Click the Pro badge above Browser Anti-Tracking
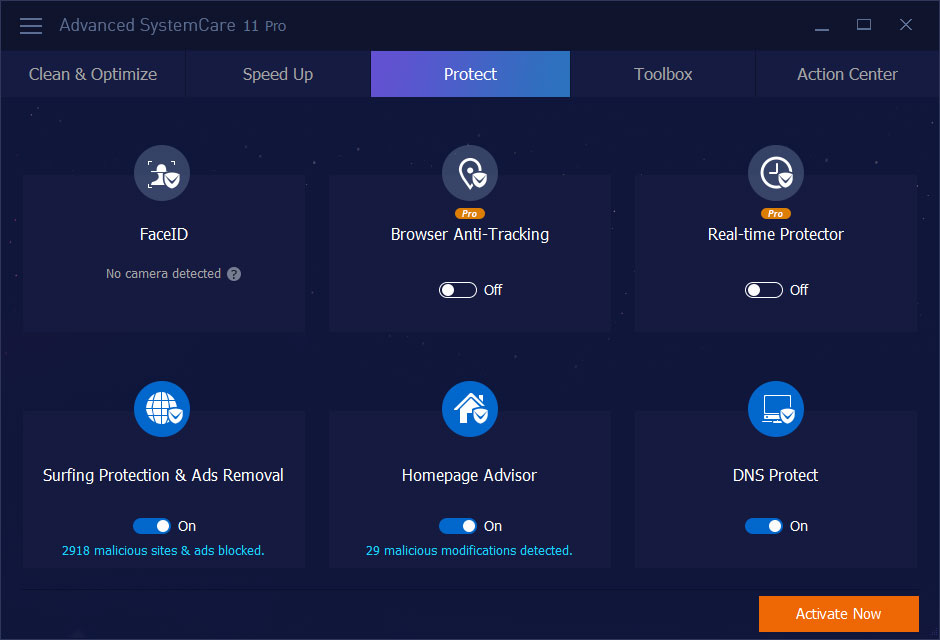The width and height of the screenshot is (940, 640). tap(470, 213)
